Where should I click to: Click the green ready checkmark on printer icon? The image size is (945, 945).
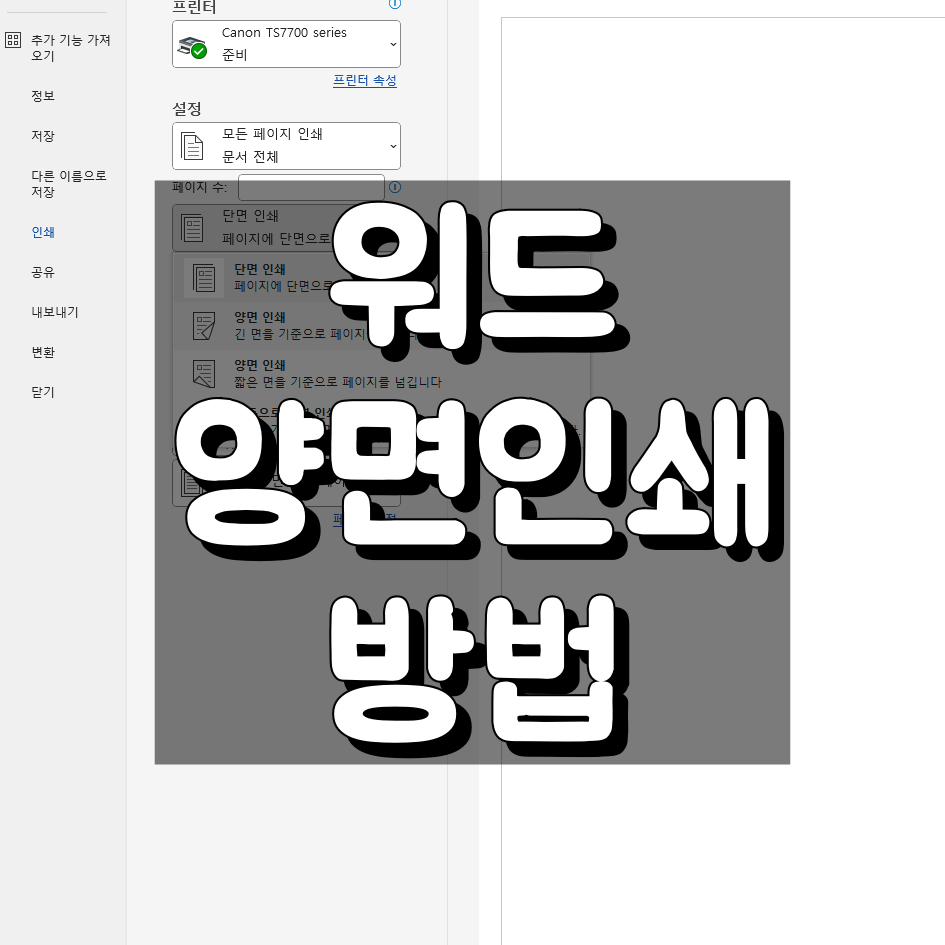click(200, 51)
